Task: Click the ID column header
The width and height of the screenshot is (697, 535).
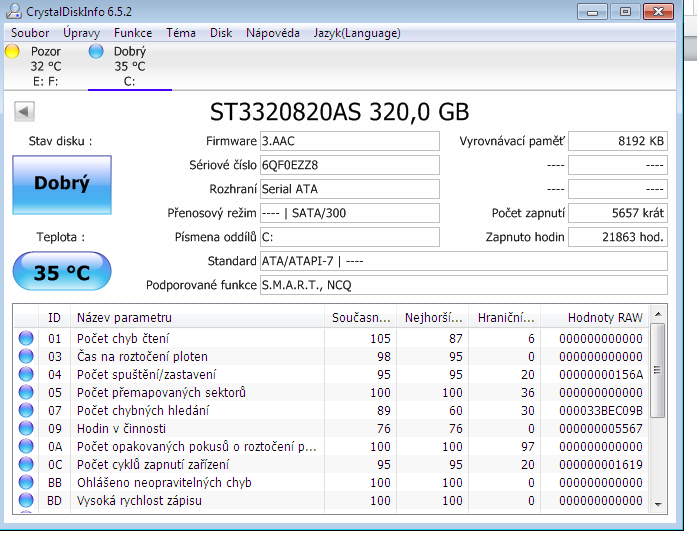Action: [54, 317]
